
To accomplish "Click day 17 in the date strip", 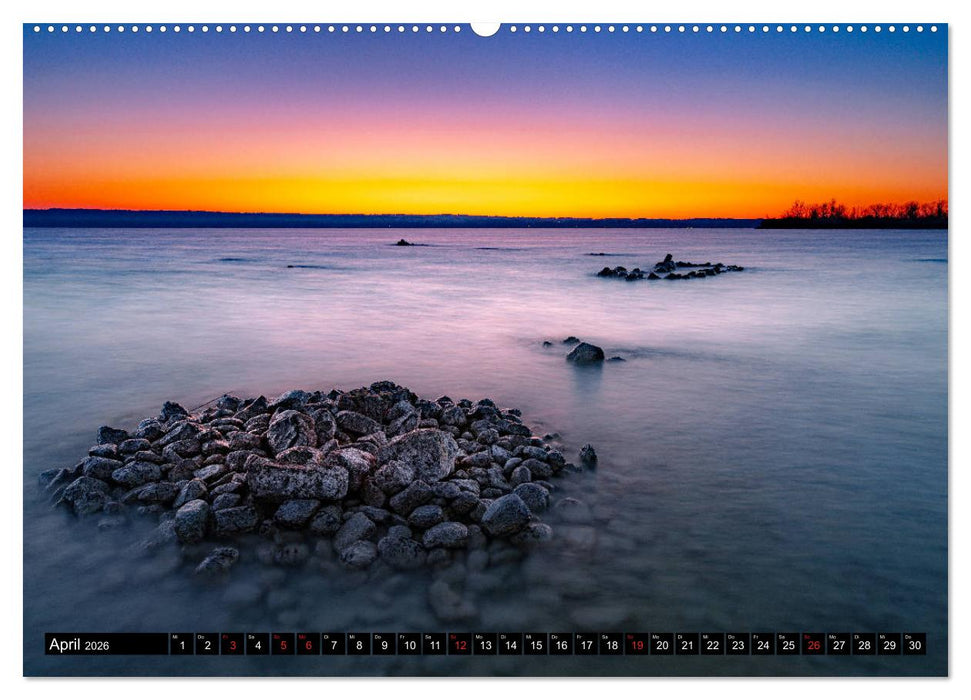I will tap(585, 645).
